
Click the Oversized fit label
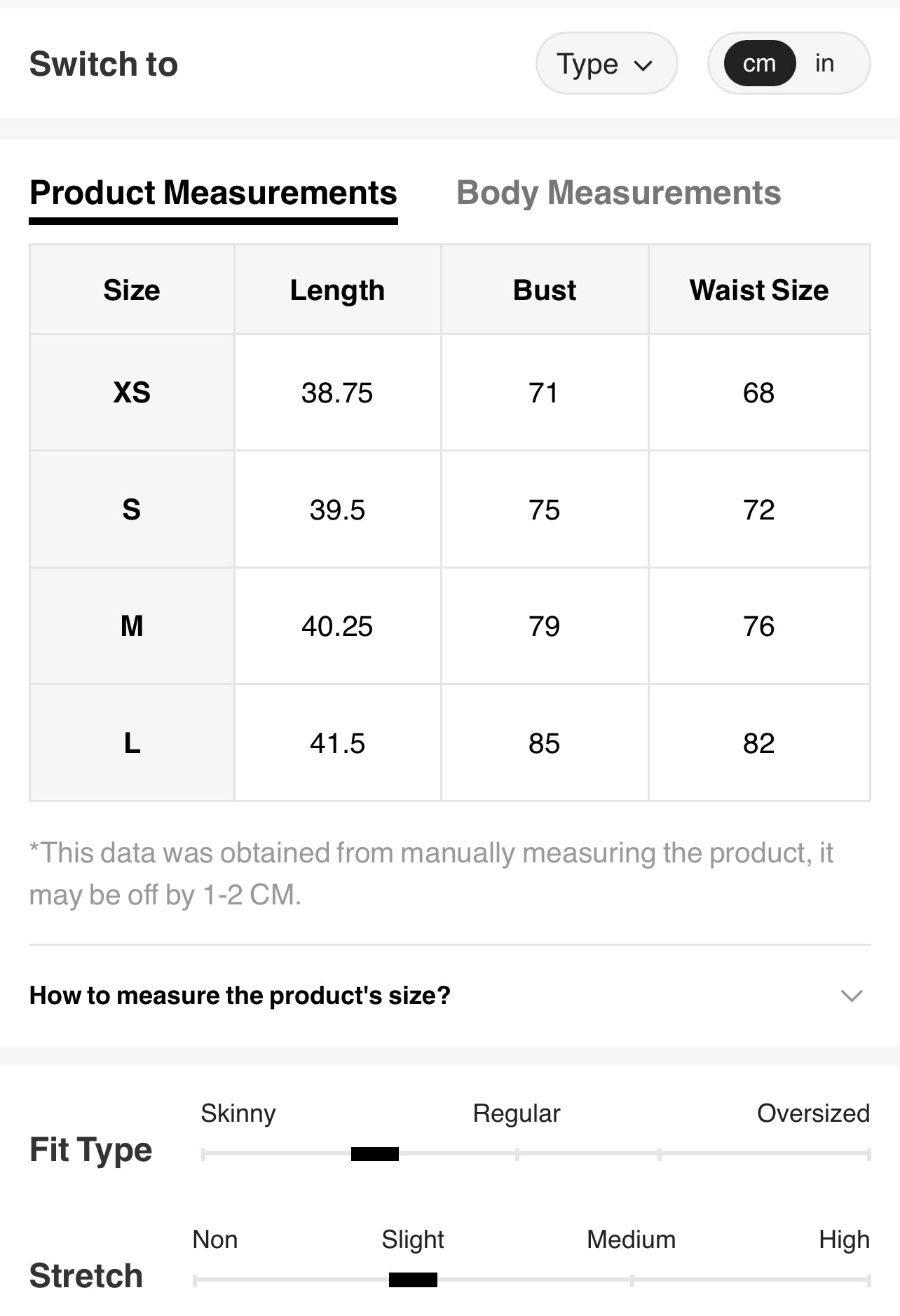pos(813,1113)
